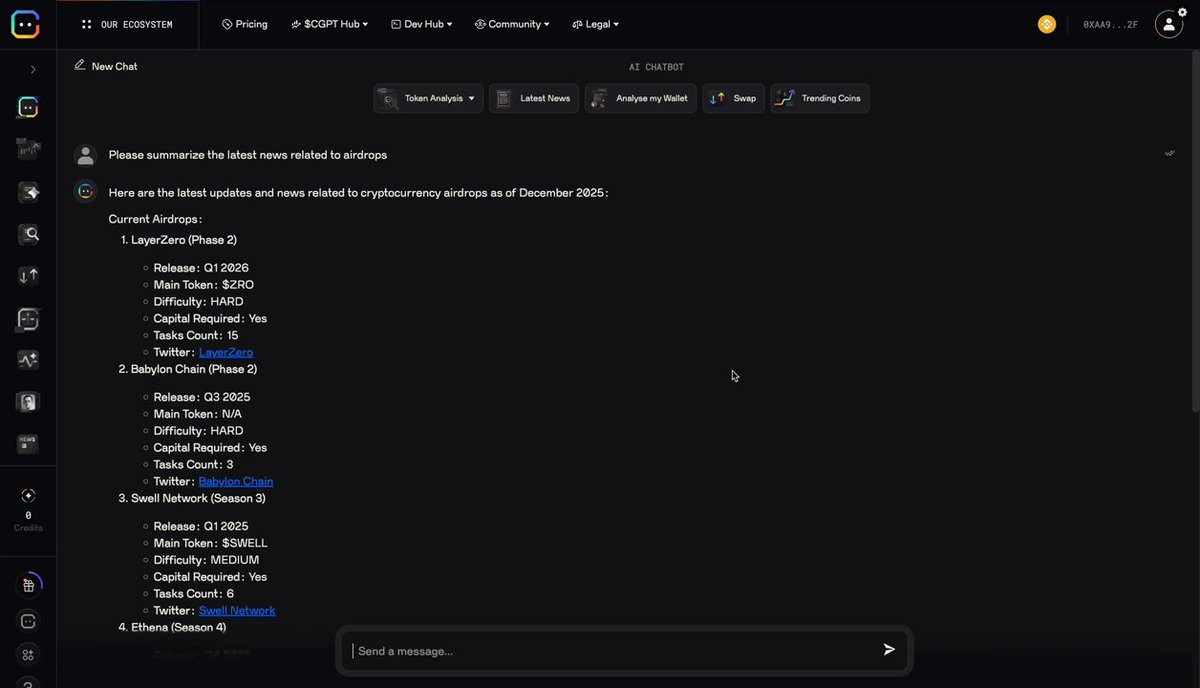The width and height of the screenshot is (1200, 688).
Task: Open the ChainGPT logo home icon
Action: 26,24
